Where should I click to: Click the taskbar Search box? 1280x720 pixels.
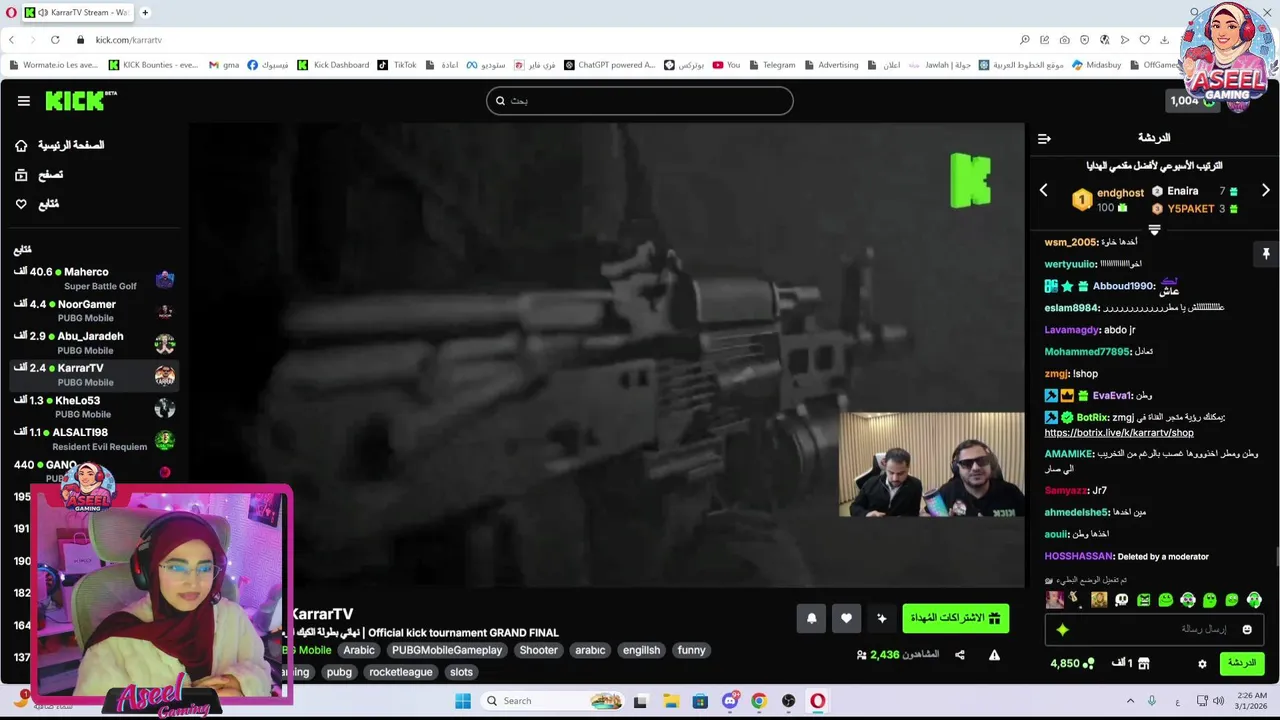click(x=553, y=701)
